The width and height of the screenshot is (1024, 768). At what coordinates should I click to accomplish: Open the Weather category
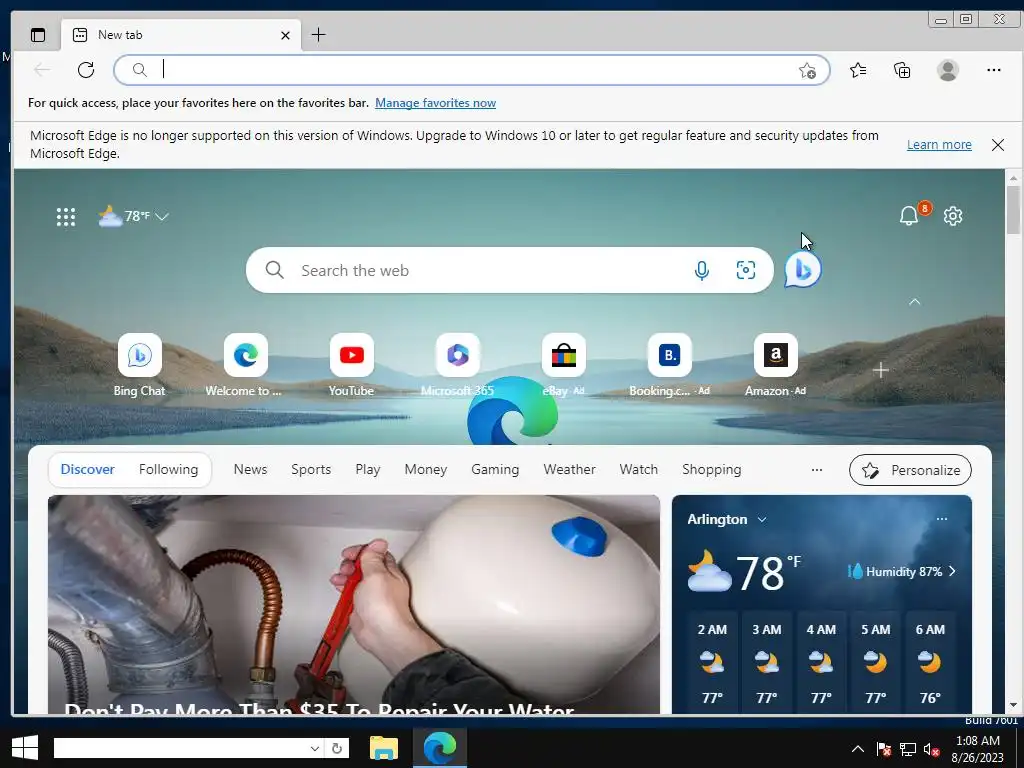(x=569, y=470)
